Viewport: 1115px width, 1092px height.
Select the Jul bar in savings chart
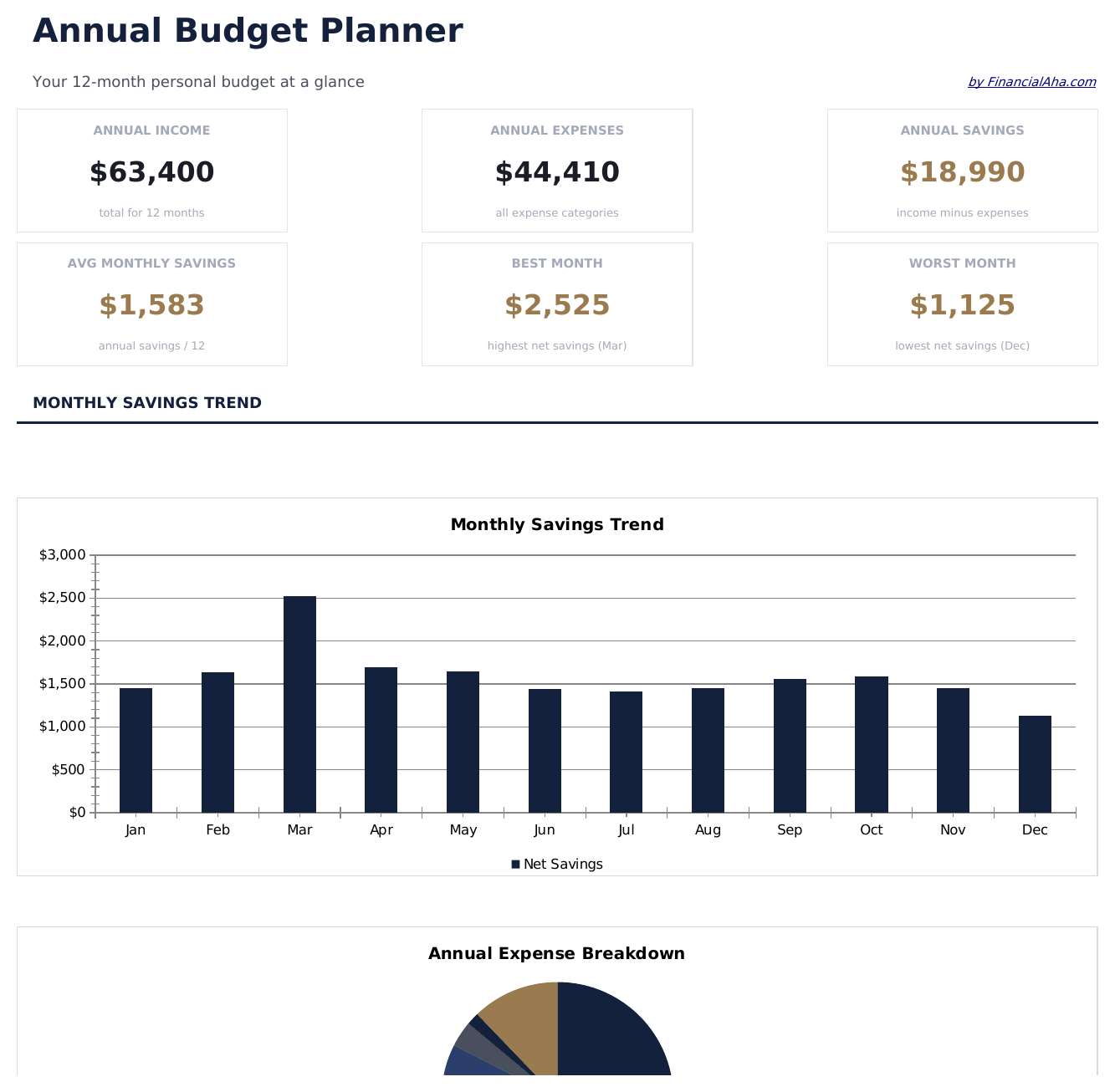[626, 752]
